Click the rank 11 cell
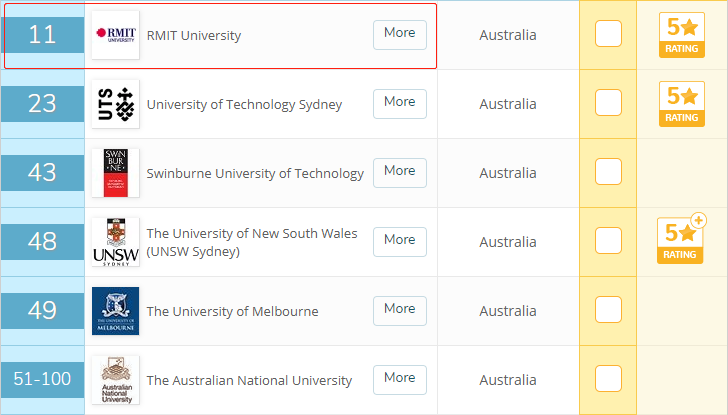This screenshot has width=728, height=415. click(42, 35)
